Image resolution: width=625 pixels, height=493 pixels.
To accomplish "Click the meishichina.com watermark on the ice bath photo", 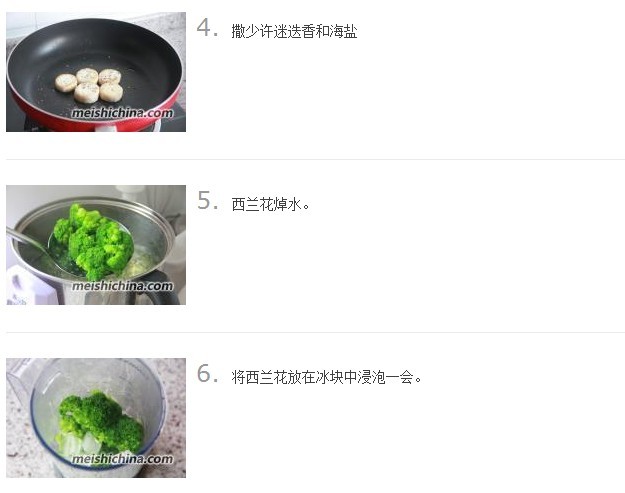I will click(122, 459).
